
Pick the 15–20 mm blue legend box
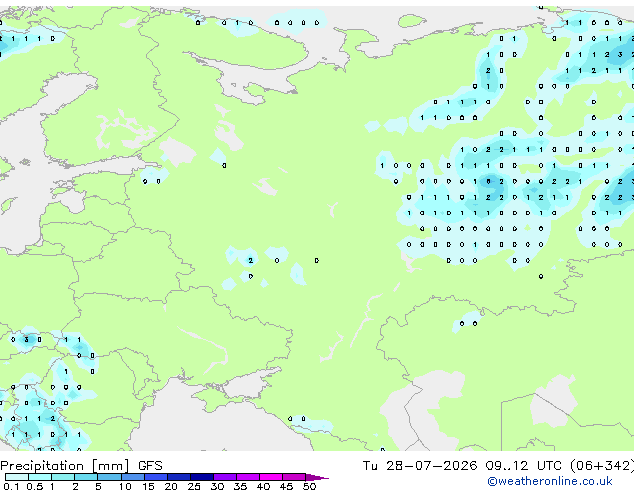156,477
